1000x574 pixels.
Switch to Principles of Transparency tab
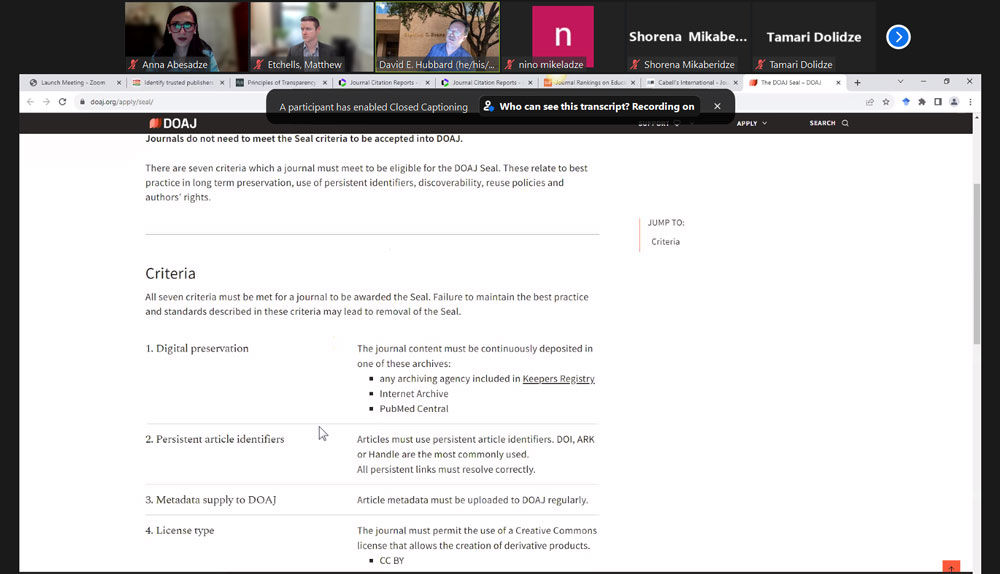pyautogui.click(x=280, y=83)
